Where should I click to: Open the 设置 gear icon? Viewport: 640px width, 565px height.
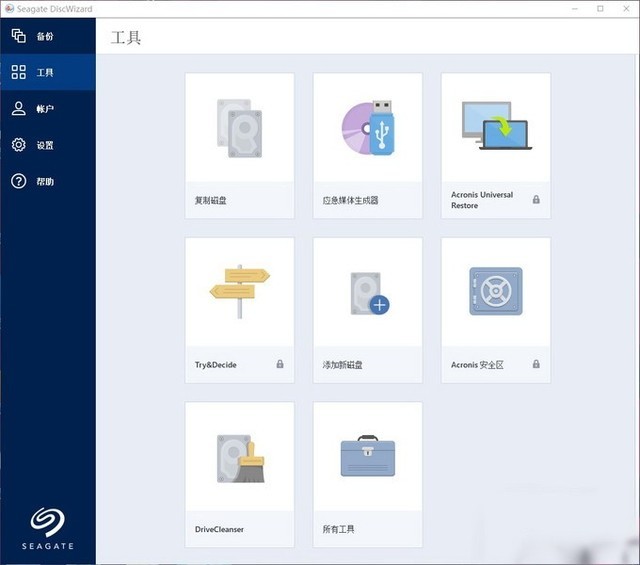pos(18,145)
